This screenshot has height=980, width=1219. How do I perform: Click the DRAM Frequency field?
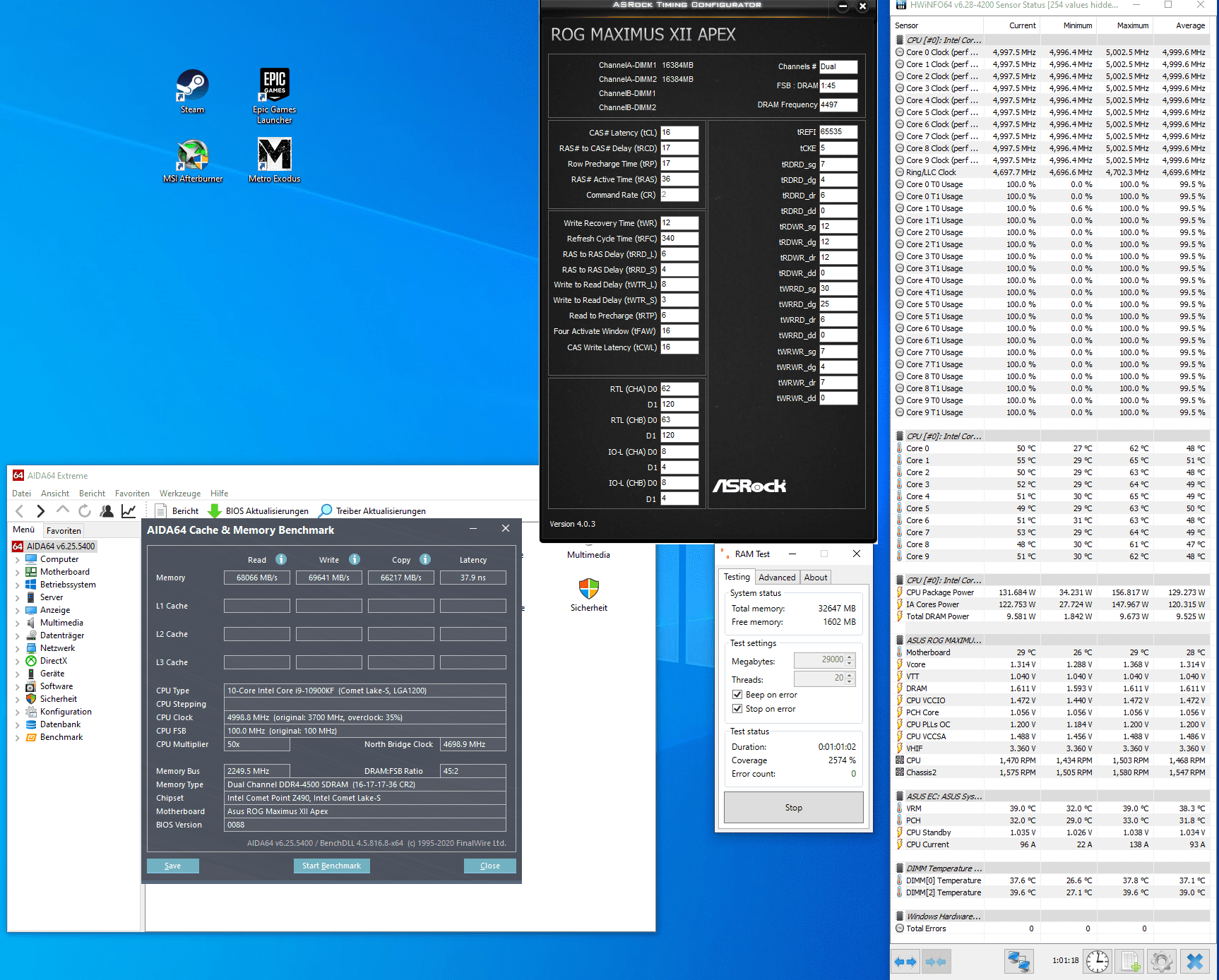coord(838,105)
